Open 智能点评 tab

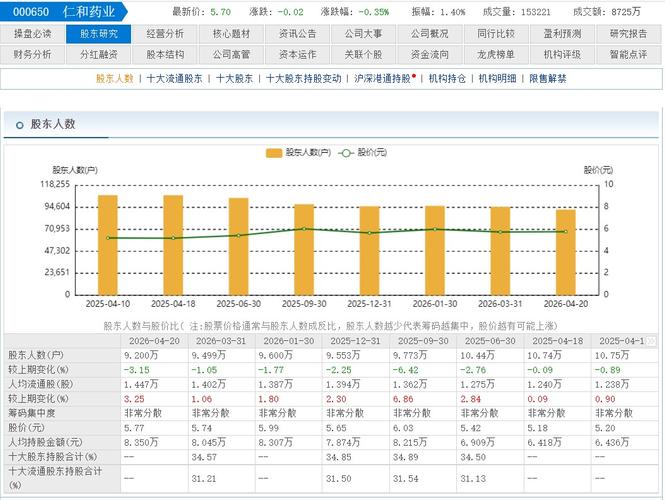[x=628, y=55]
